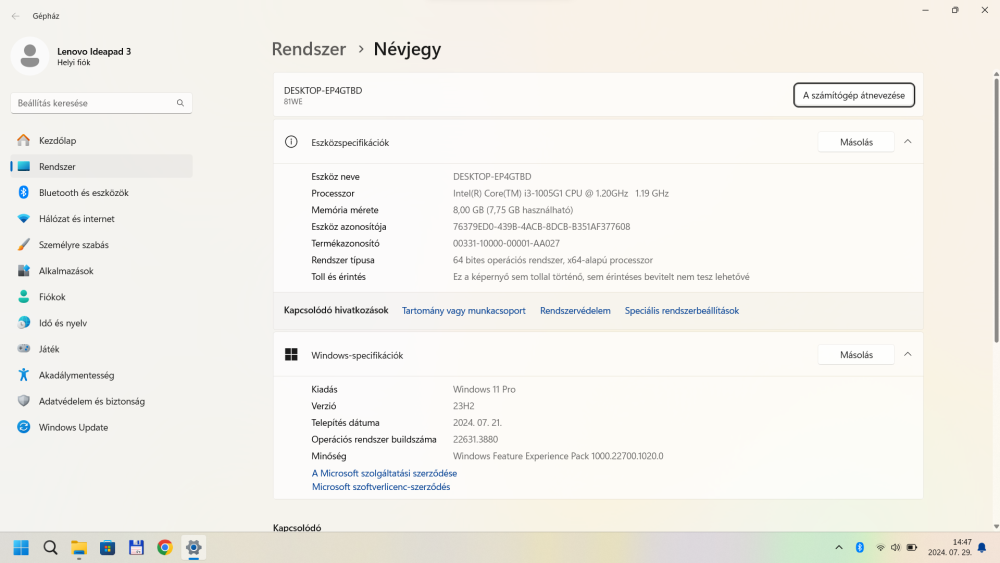Click the Hálózat és internet wifi icon

(23, 219)
